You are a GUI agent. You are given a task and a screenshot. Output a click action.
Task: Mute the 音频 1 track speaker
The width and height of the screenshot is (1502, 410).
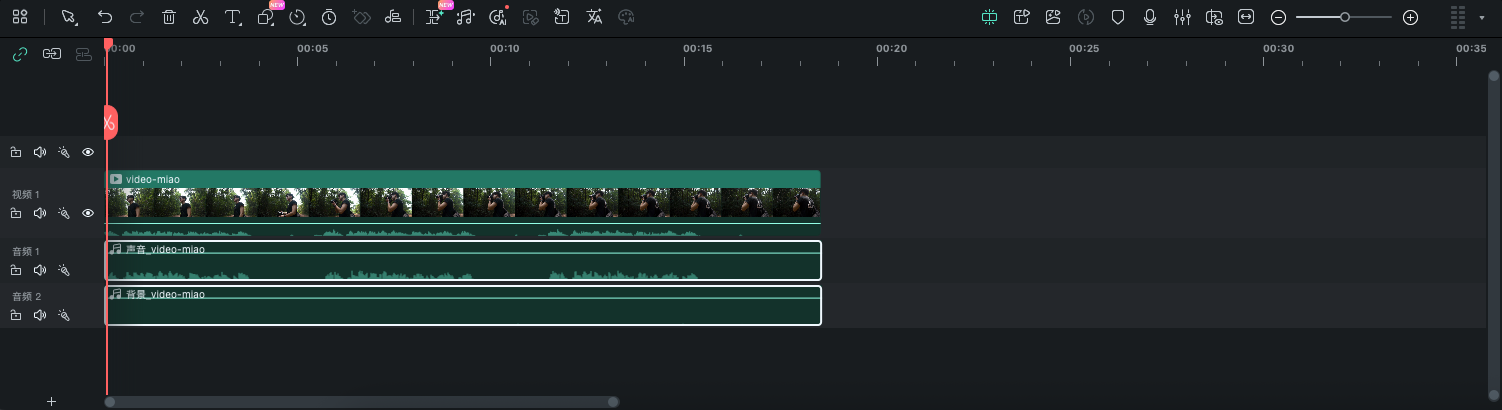coord(40,270)
